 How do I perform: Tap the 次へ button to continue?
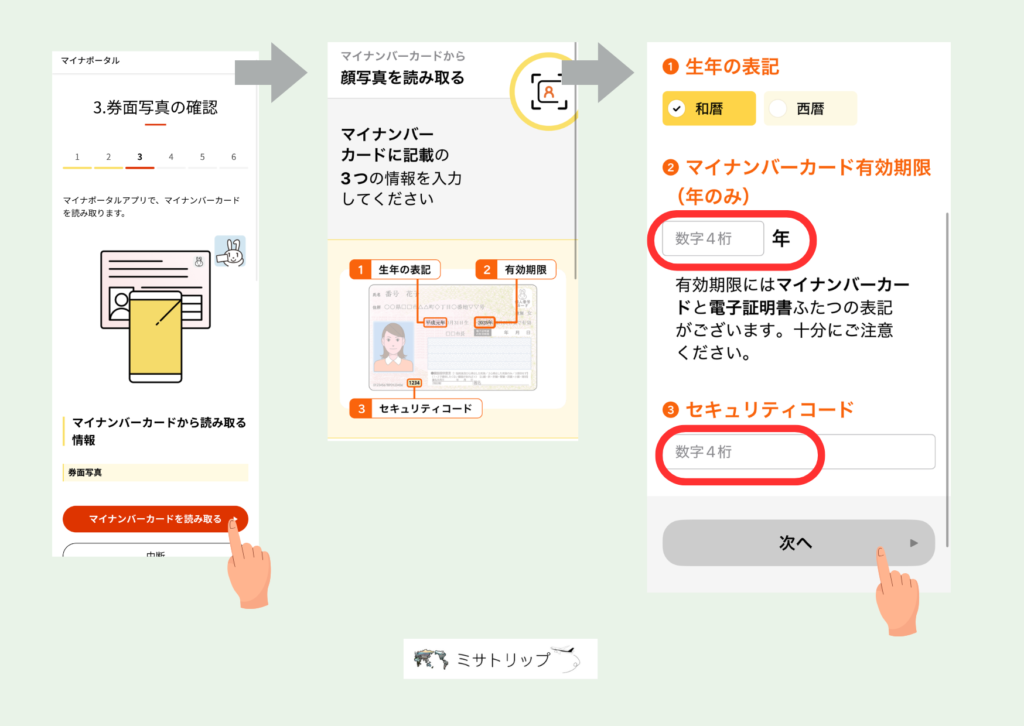[798, 543]
